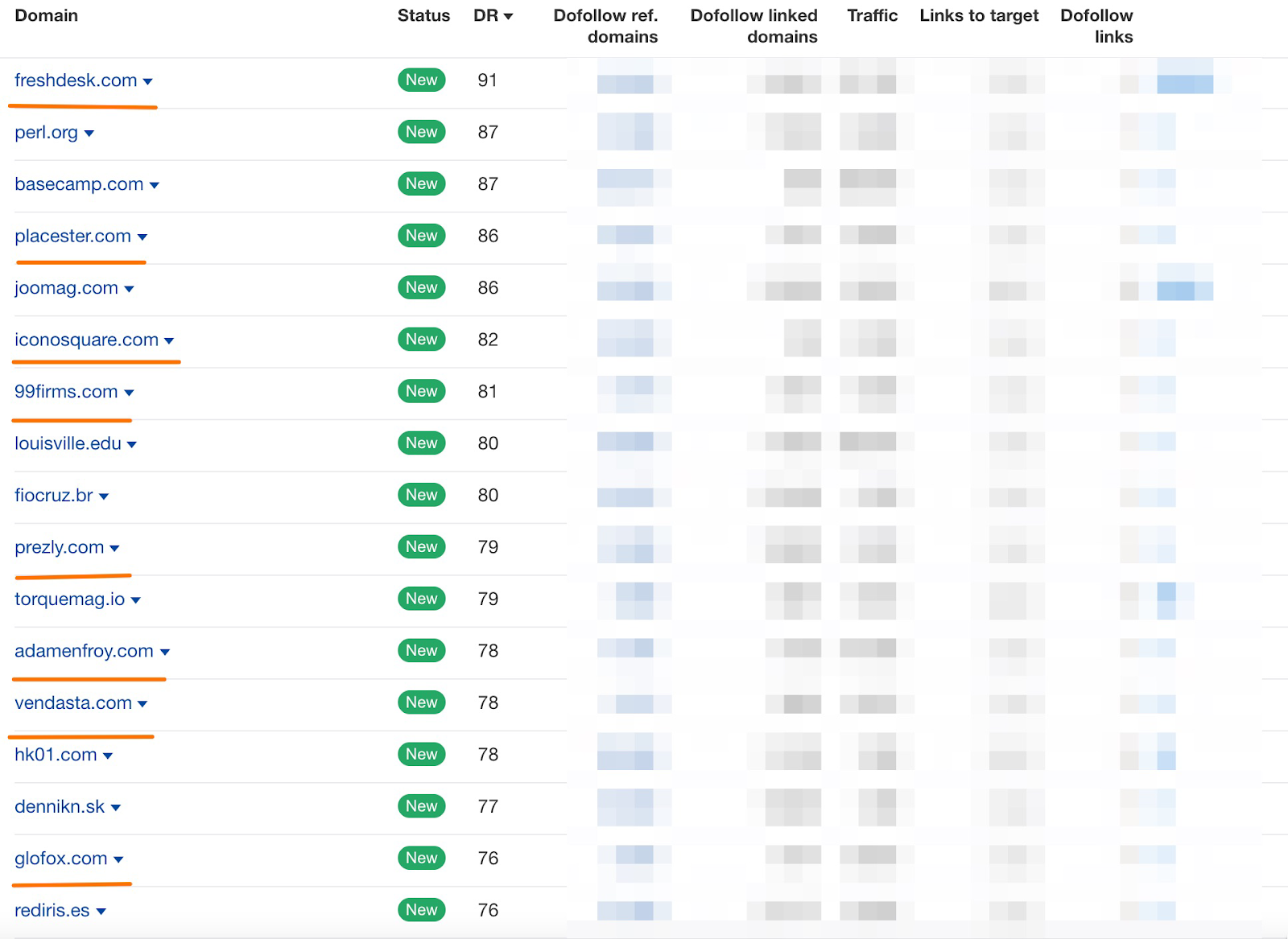
Task: Click DR value 78 for adamenfroy.com
Action: [x=488, y=651]
